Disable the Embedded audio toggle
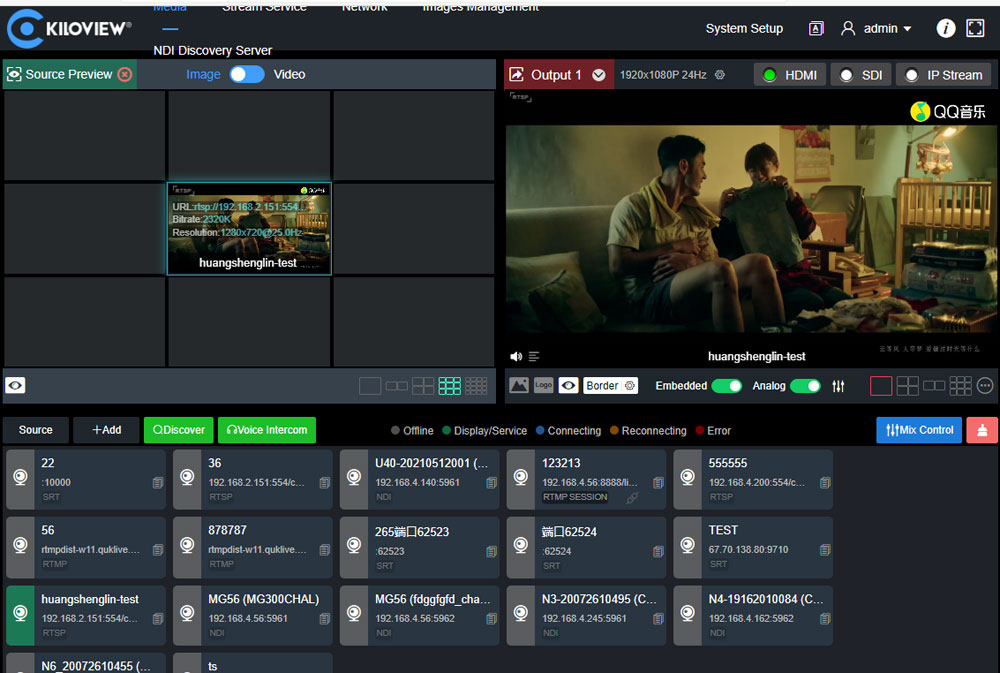This screenshot has height=673, width=1000. pyautogui.click(x=726, y=386)
